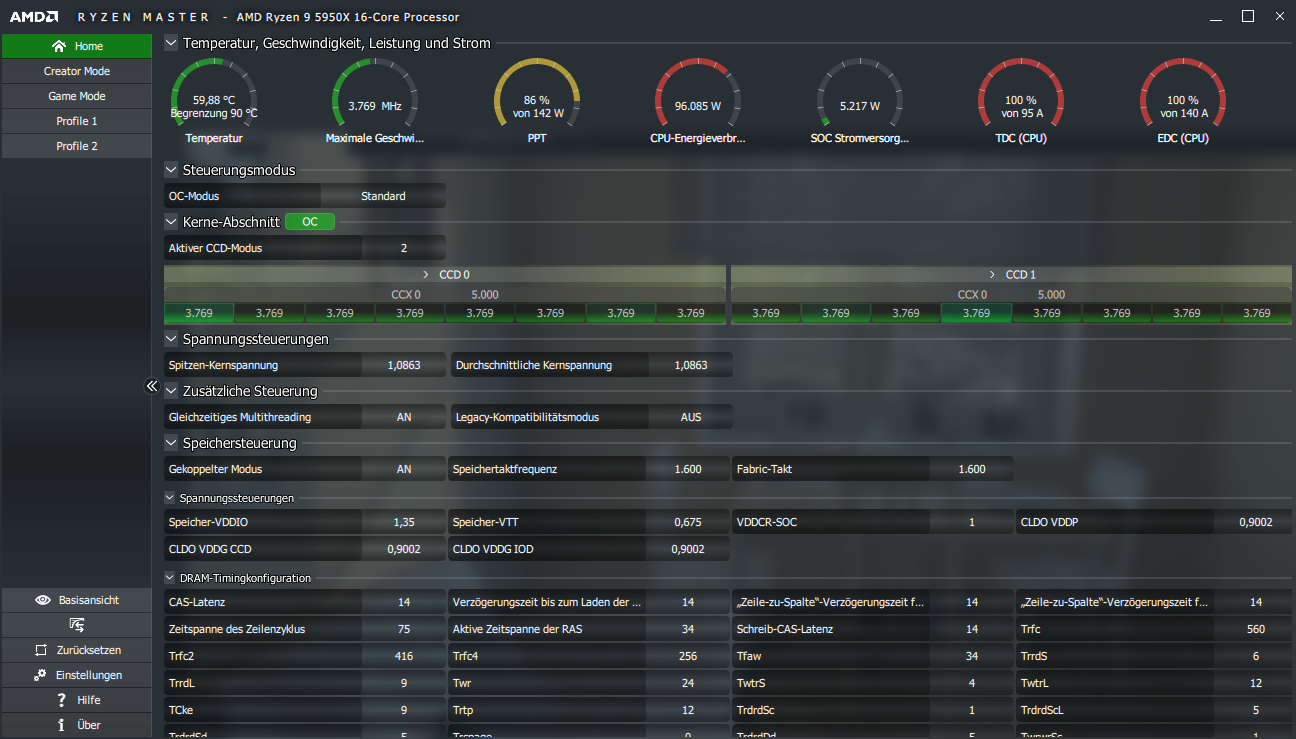Viewport: 1296px width, 739px height.
Task: Select Creator Mode profile
Action: 76,71
